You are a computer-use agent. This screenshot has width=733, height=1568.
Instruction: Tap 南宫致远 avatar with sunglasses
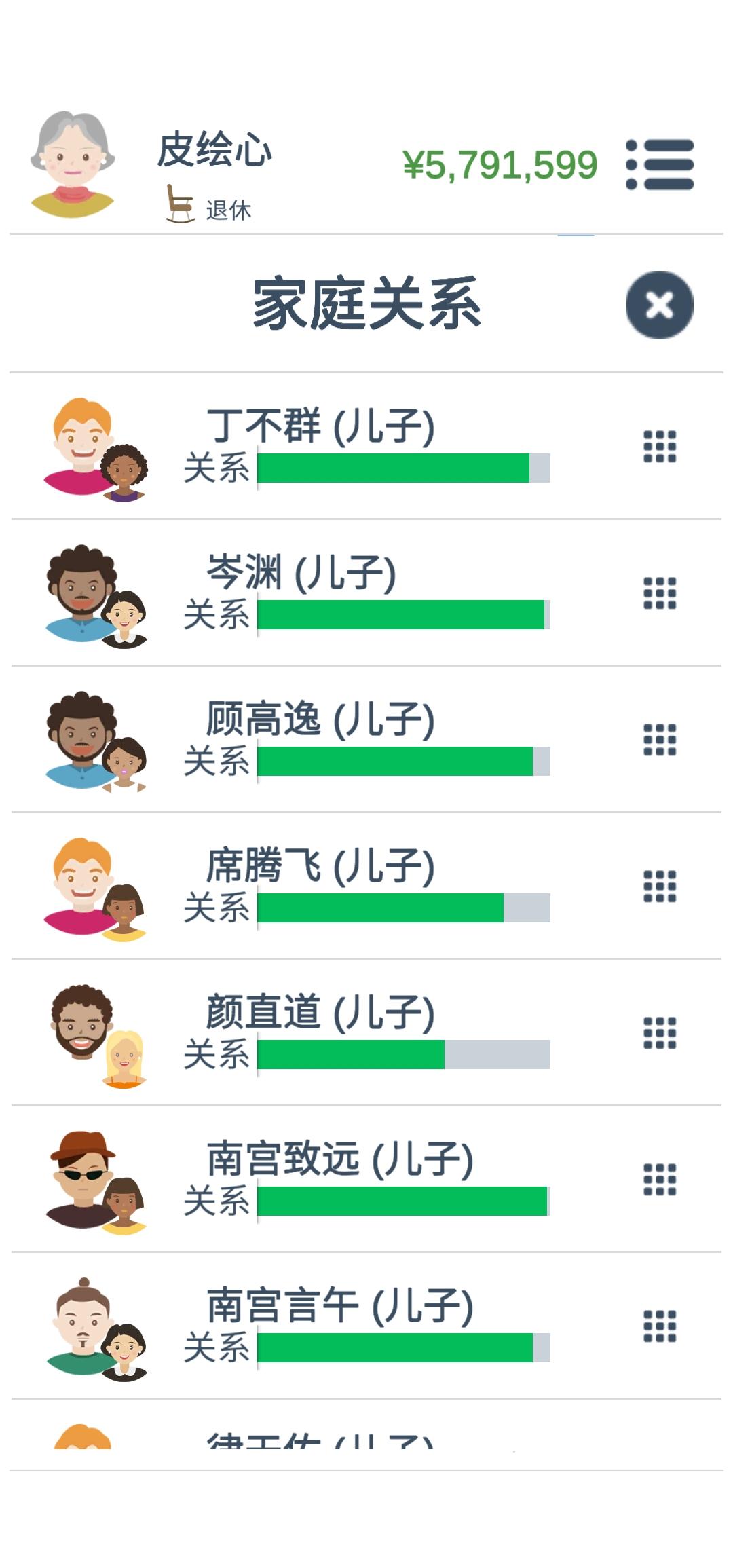click(81, 1179)
